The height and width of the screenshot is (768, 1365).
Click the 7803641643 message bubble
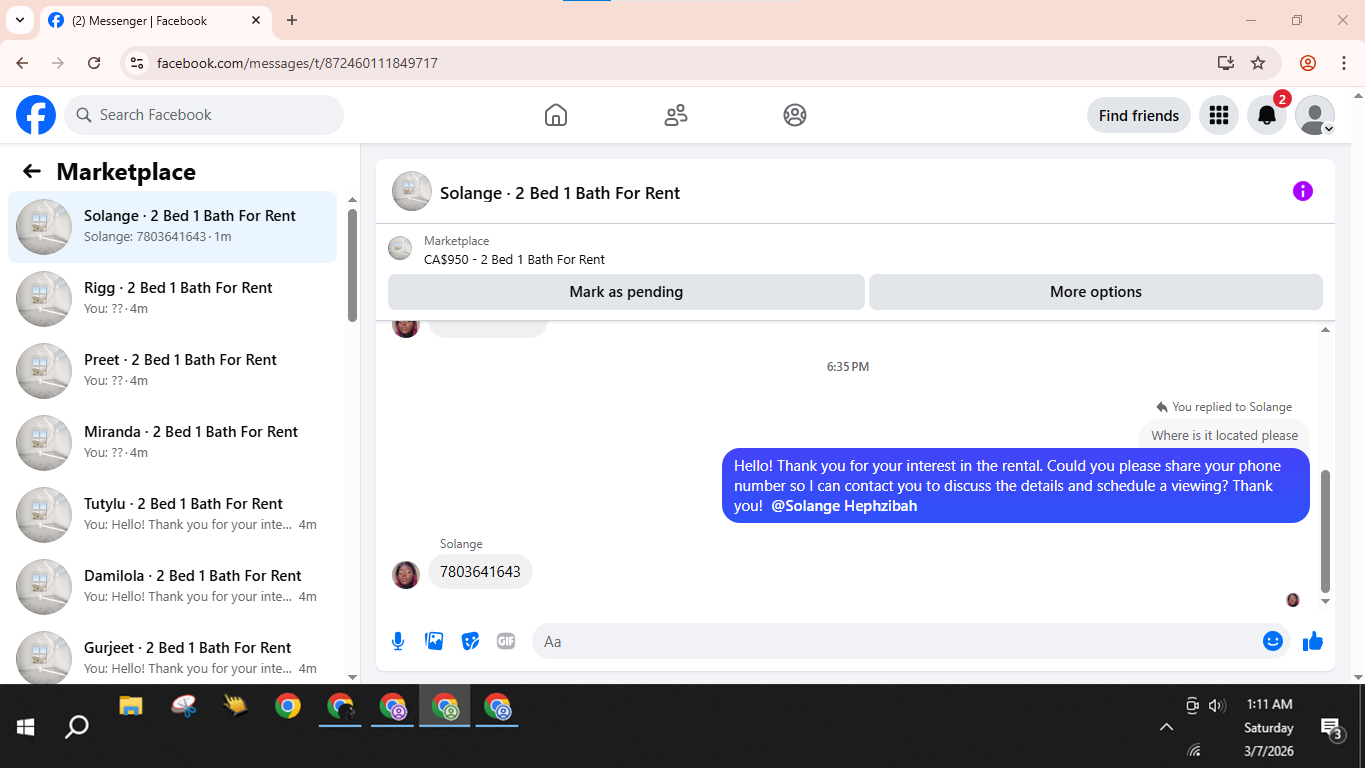coord(480,572)
